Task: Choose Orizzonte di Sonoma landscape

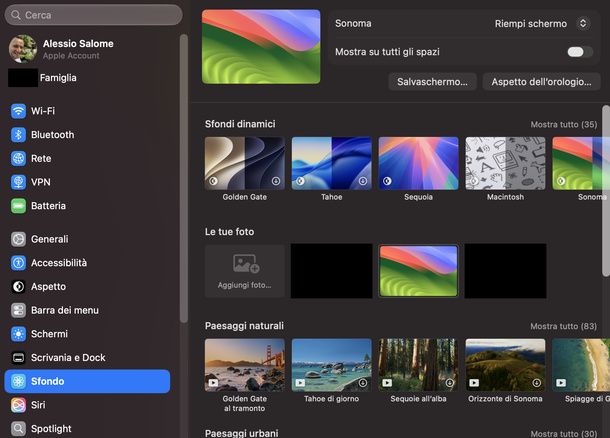Action: point(505,365)
